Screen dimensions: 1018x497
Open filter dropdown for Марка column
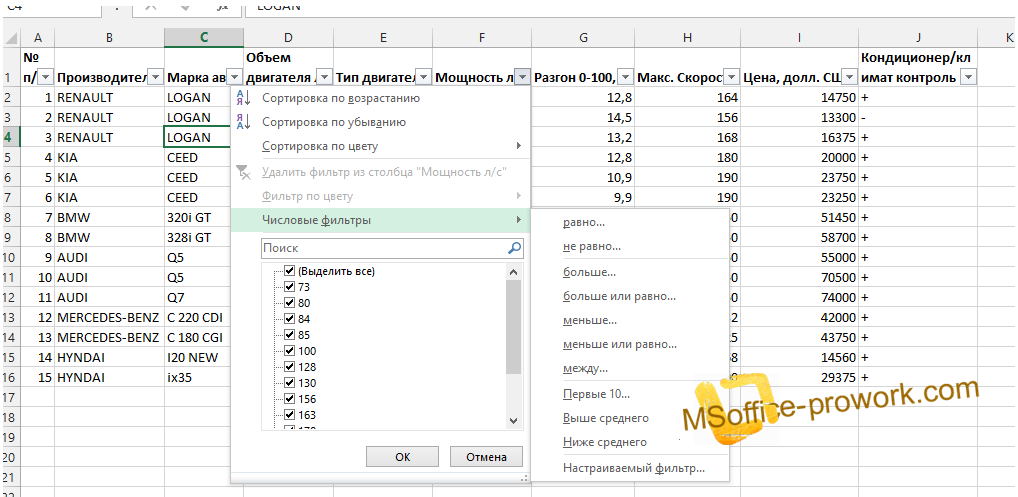(x=235, y=78)
